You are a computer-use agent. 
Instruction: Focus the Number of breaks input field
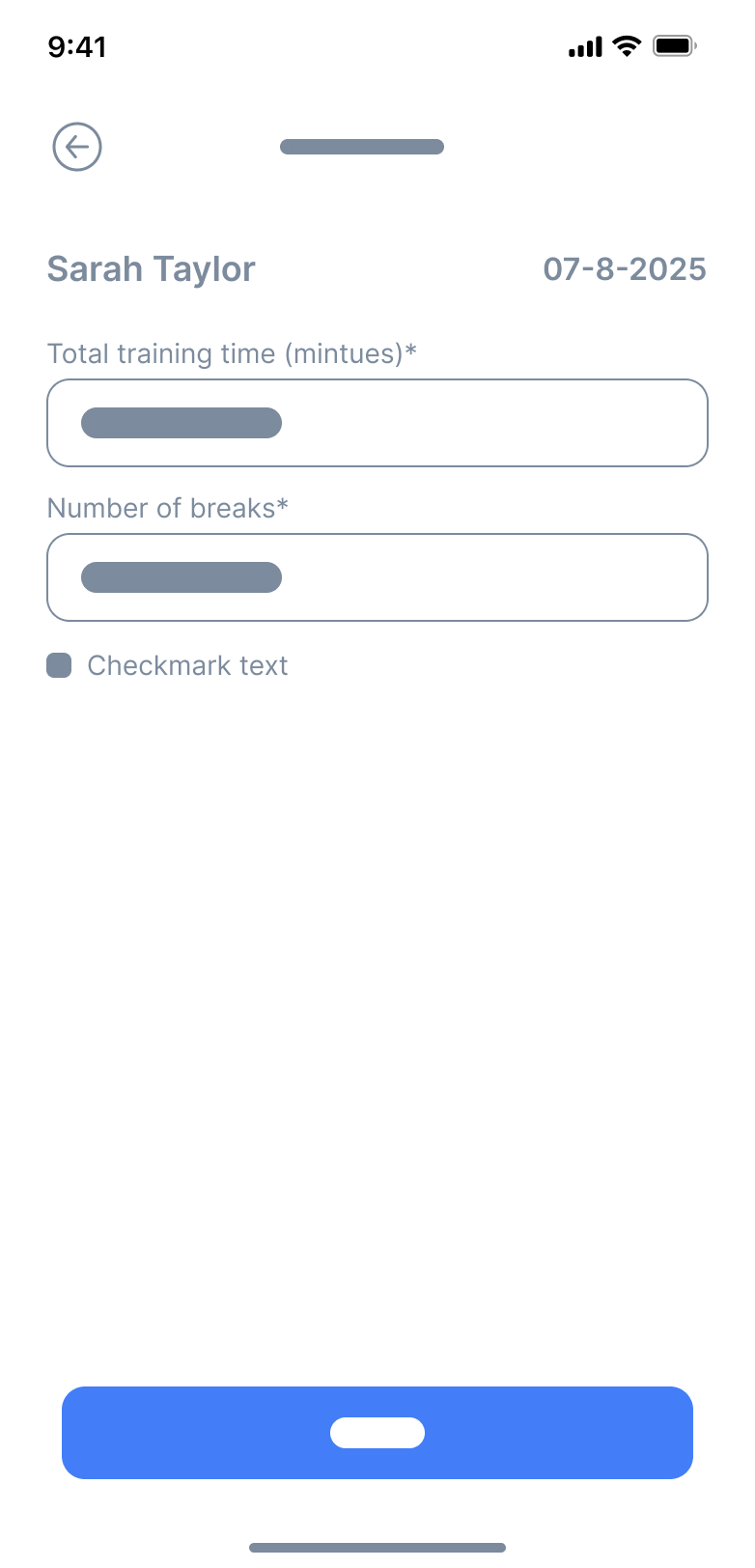pyautogui.click(x=483, y=577)
